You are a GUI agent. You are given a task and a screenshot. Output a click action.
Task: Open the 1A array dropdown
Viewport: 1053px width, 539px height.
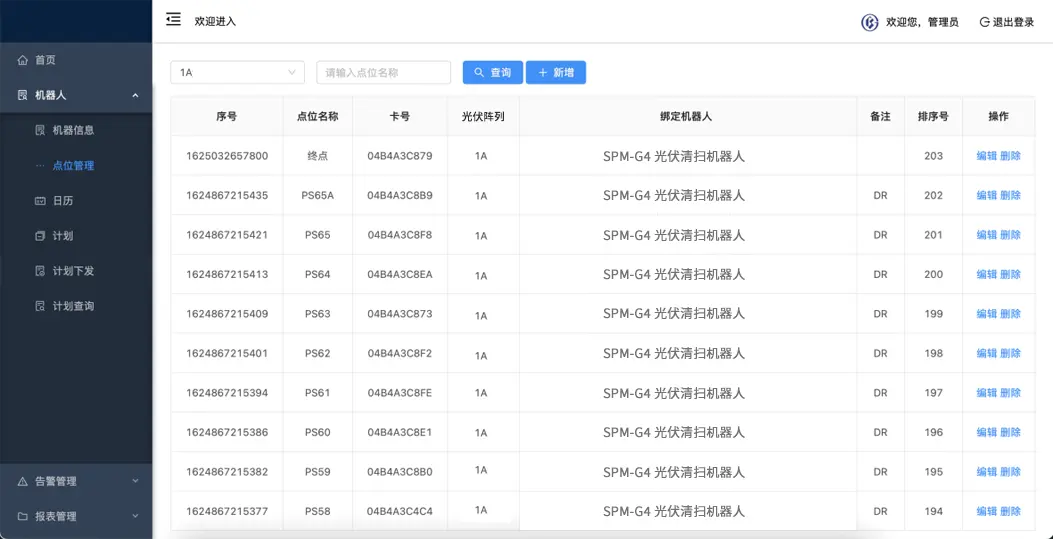click(237, 72)
